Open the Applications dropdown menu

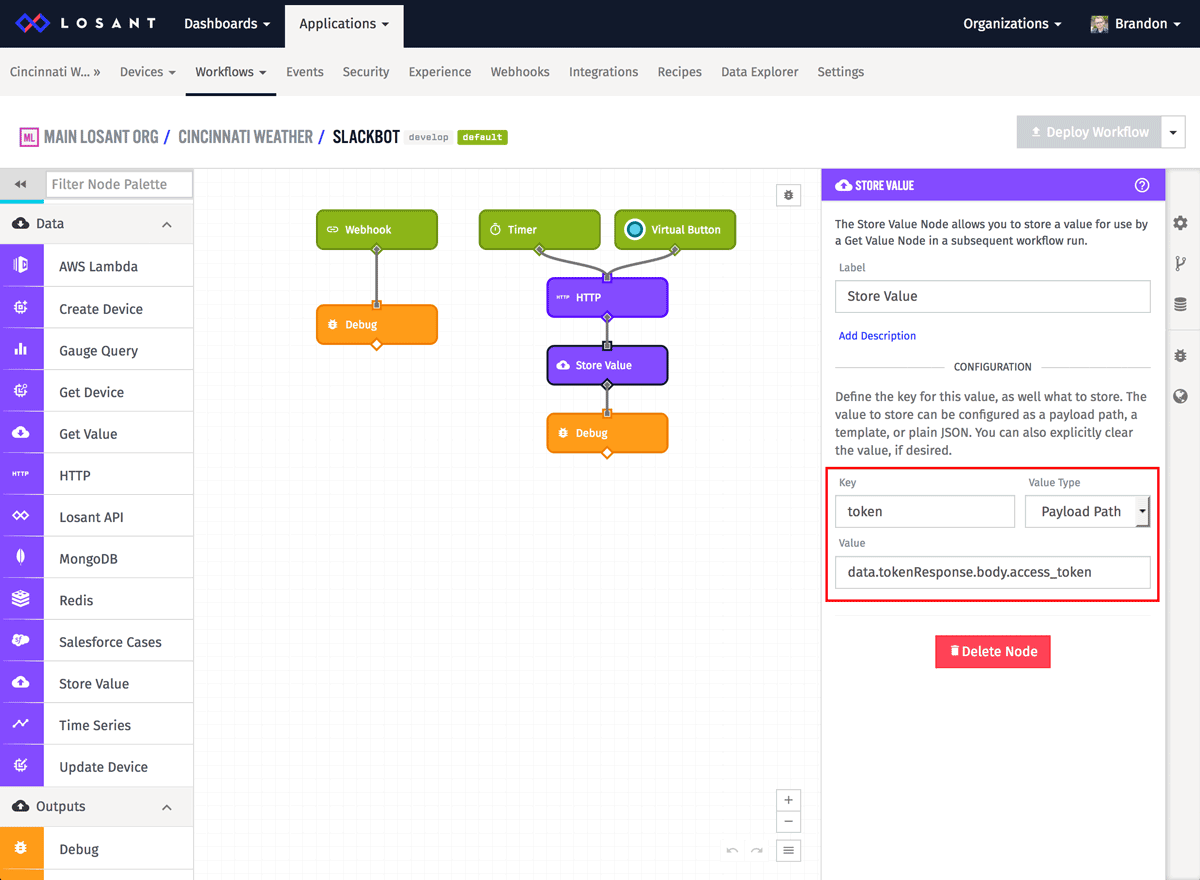[344, 23]
